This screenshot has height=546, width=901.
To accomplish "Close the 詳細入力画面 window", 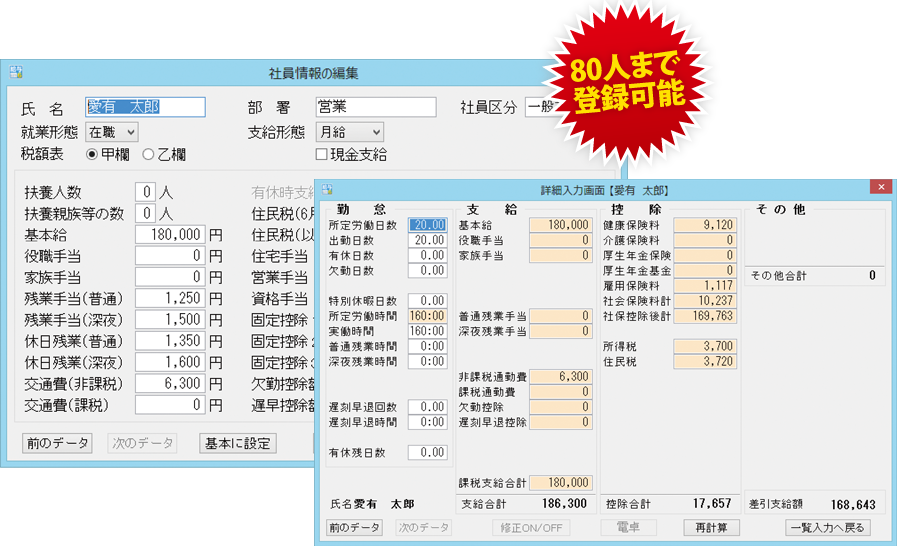I will pos(880,187).
